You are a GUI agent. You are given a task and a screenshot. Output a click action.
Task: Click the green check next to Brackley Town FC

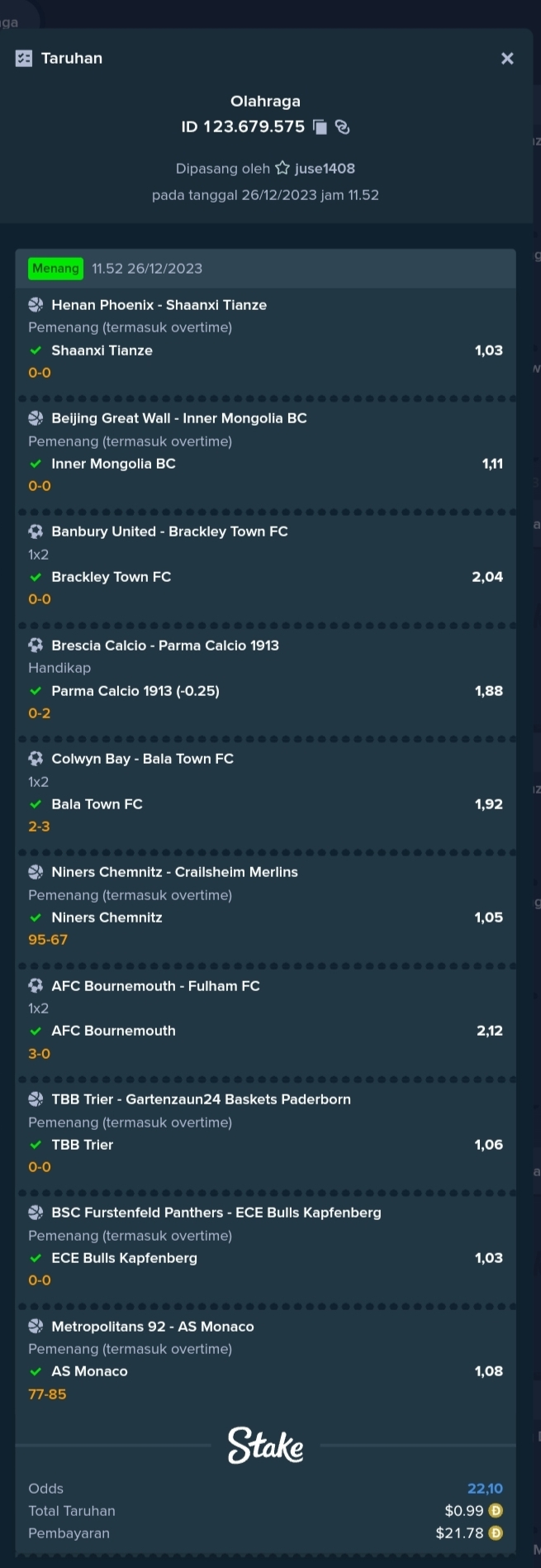pyautogui.click(x=36, y=577)
